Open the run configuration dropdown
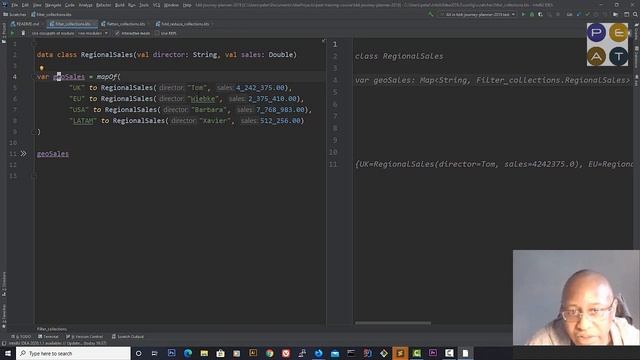The height and width of the screenshot is (360, 640). click(477, 14)
